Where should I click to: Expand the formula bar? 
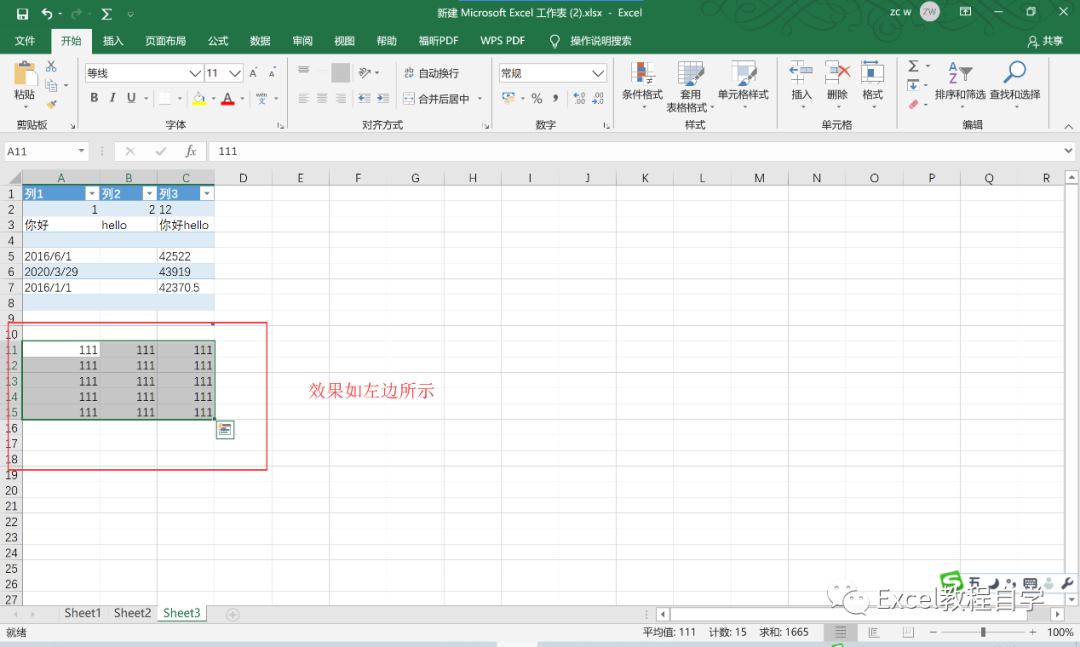(x=1068, y=151)
